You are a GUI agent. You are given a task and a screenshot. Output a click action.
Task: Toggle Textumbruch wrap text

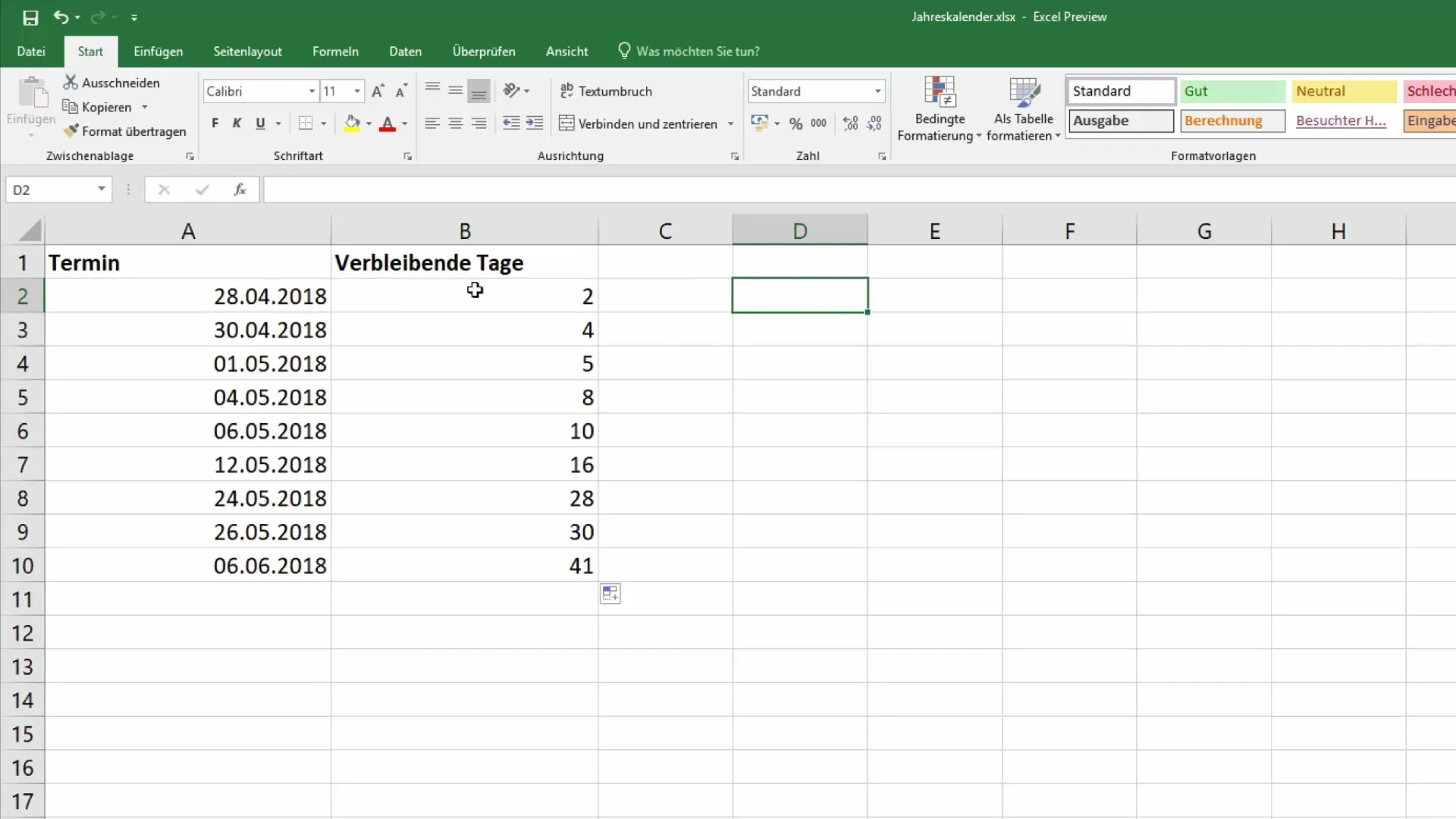coord(606,91)
